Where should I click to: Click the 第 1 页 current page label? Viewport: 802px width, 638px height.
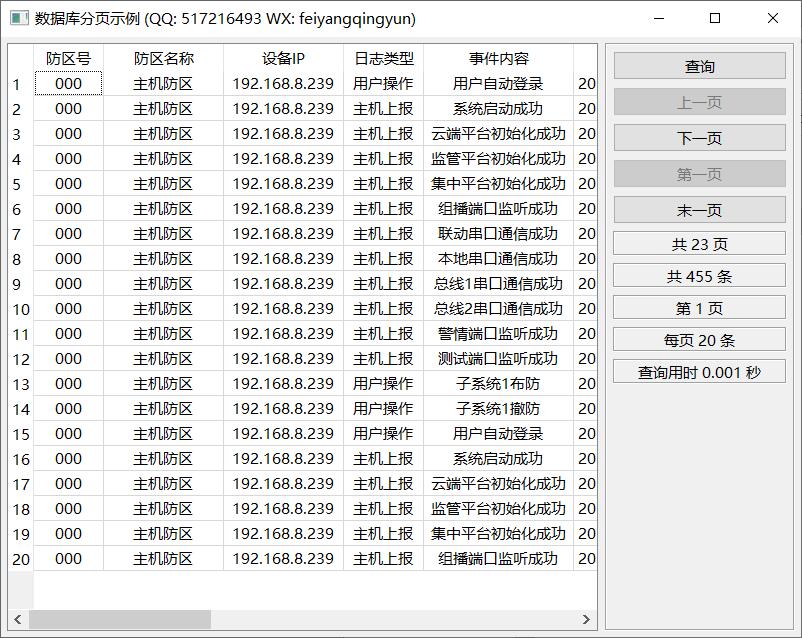click(x=699, y=308)
